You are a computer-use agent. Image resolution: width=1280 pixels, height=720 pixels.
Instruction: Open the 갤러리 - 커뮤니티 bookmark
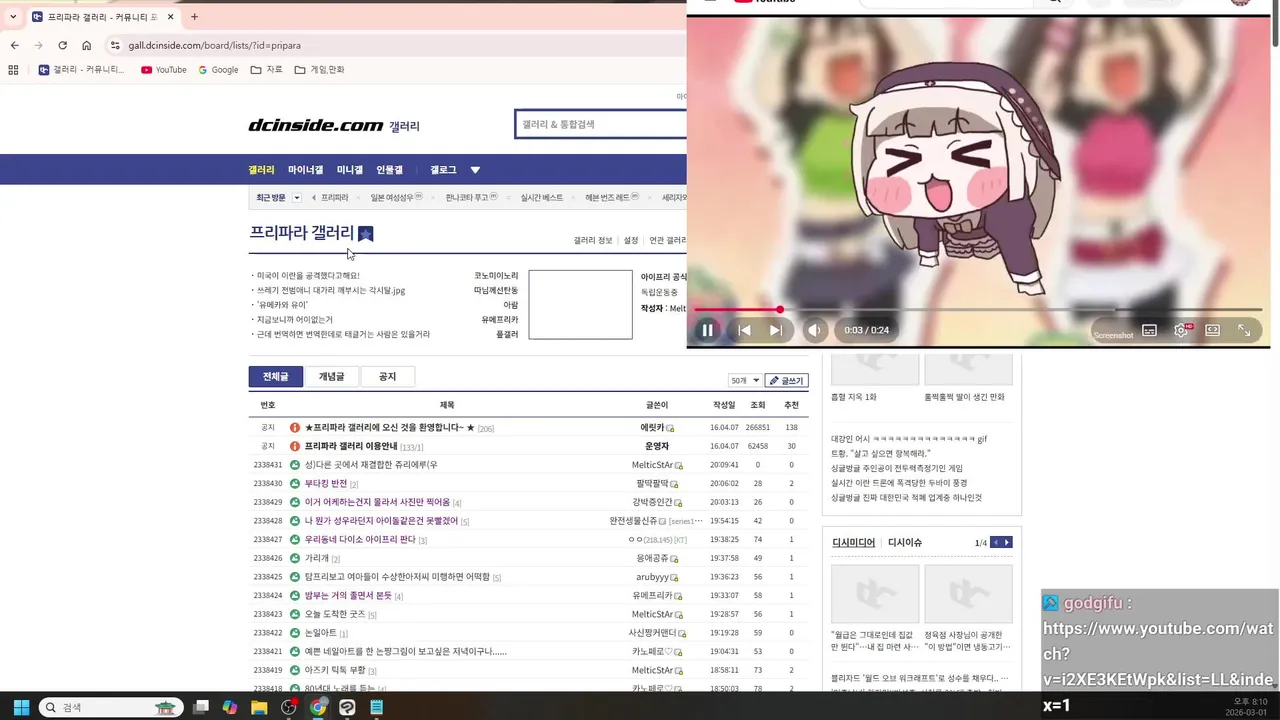pyautogui.click(x=82, y=70)
